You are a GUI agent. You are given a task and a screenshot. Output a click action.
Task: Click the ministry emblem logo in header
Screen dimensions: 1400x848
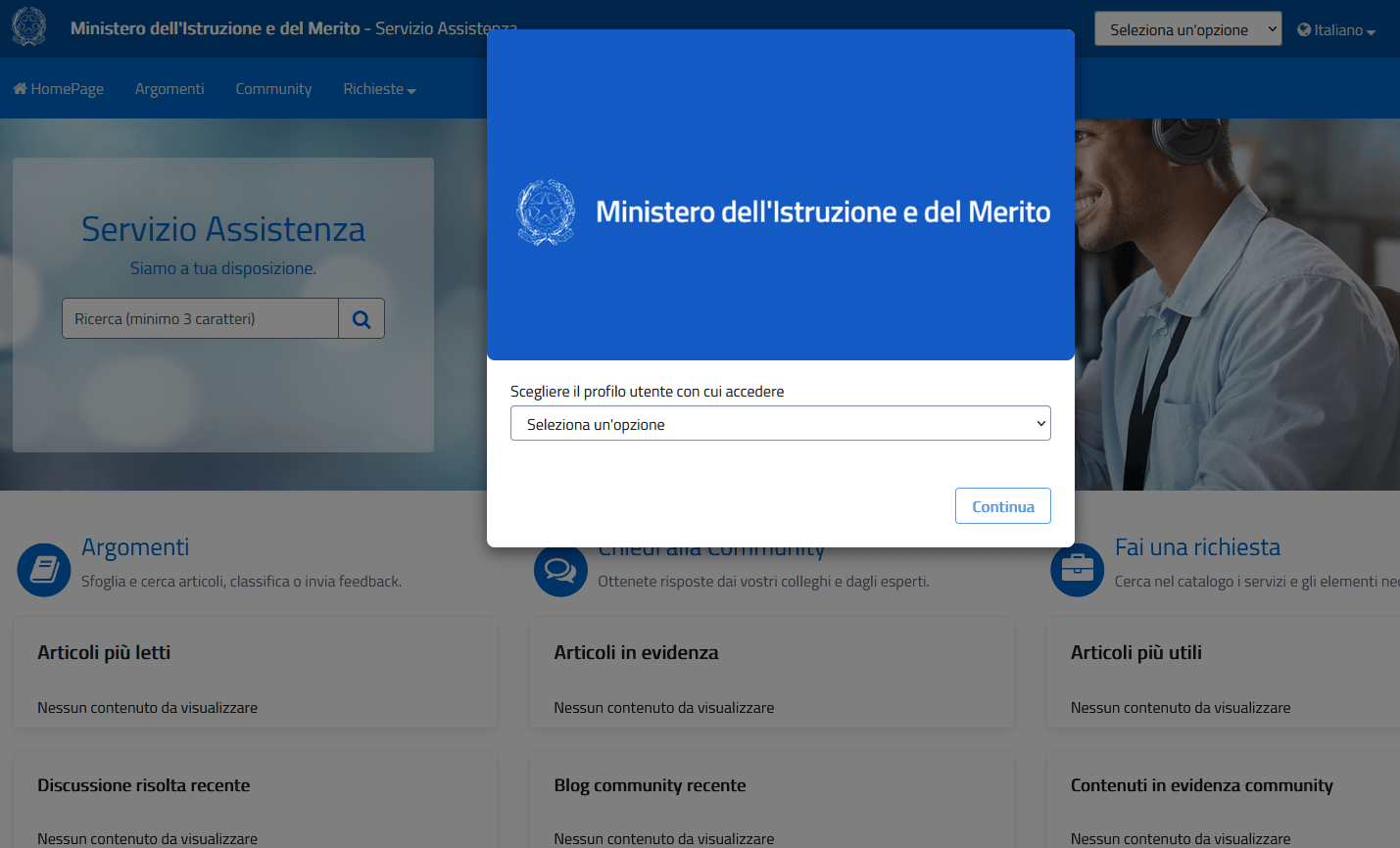[x=29, y=26]
